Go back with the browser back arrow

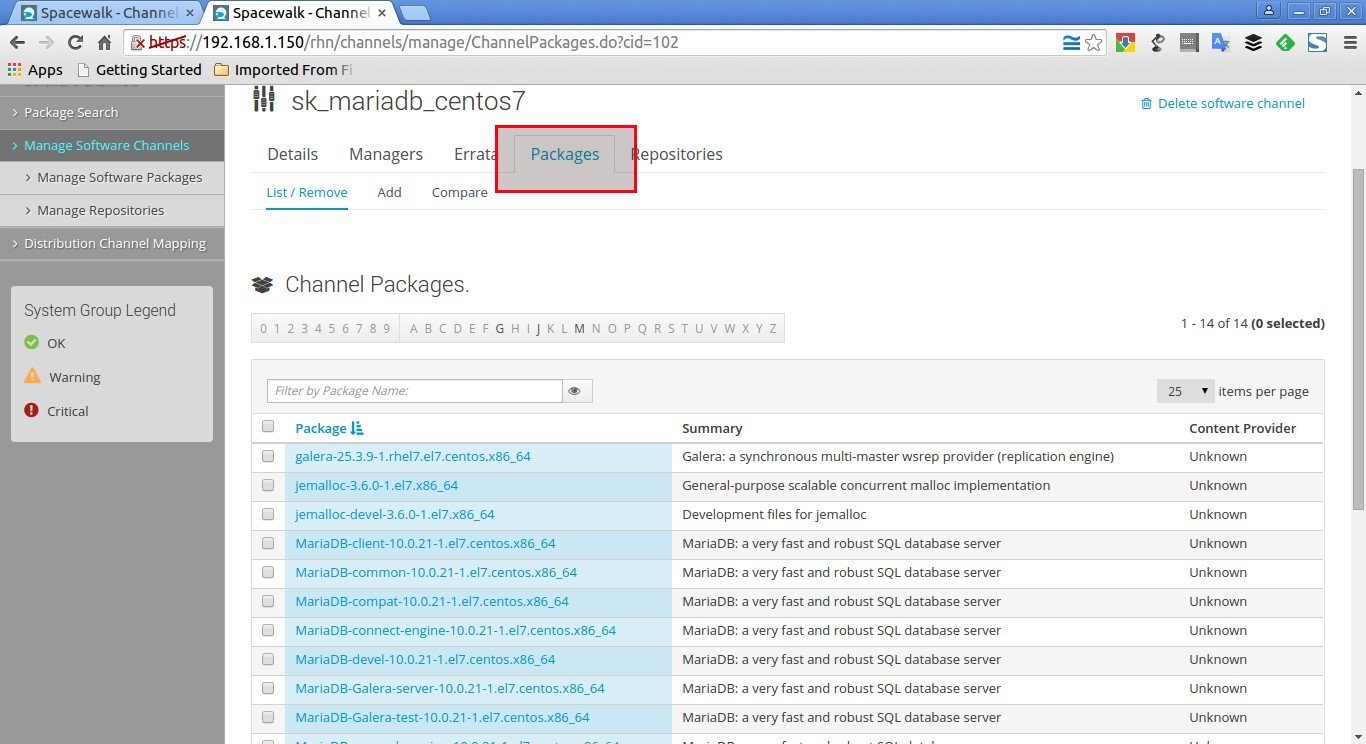pos(17,43)
